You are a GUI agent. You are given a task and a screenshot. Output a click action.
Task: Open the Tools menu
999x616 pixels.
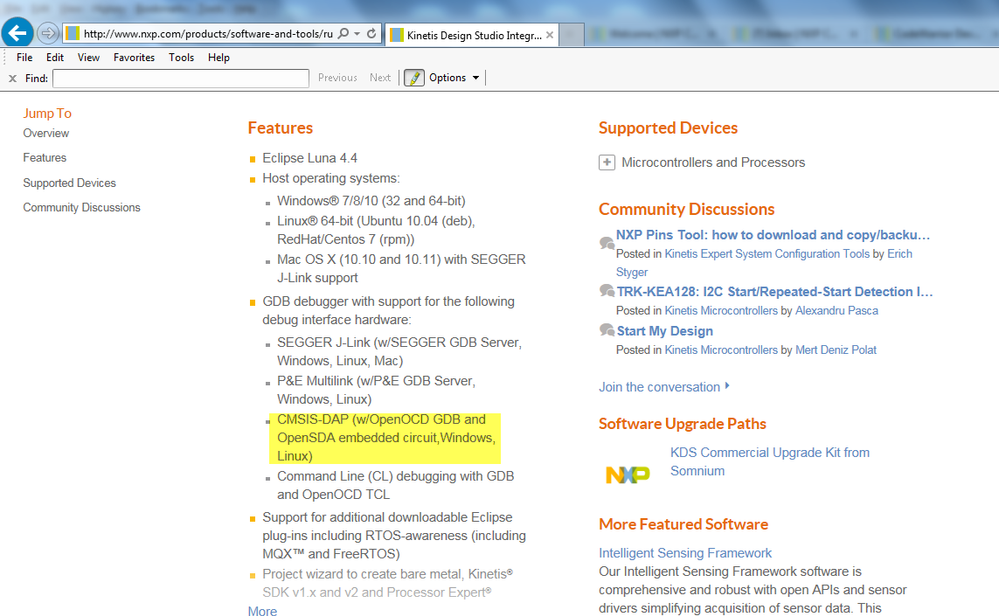(x=181, y=57)
